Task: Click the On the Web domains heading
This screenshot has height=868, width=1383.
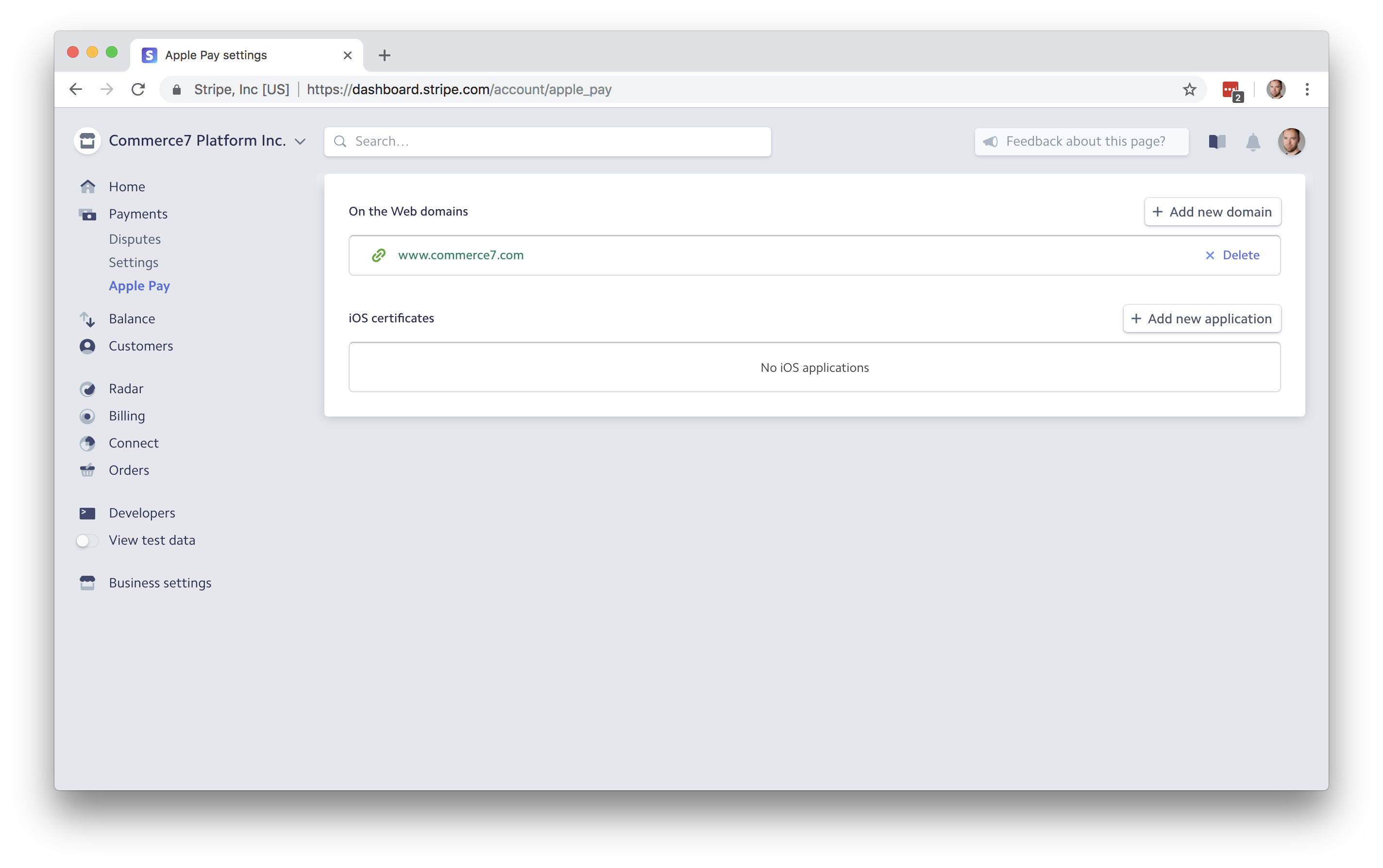Action: [x=408, y=212]
